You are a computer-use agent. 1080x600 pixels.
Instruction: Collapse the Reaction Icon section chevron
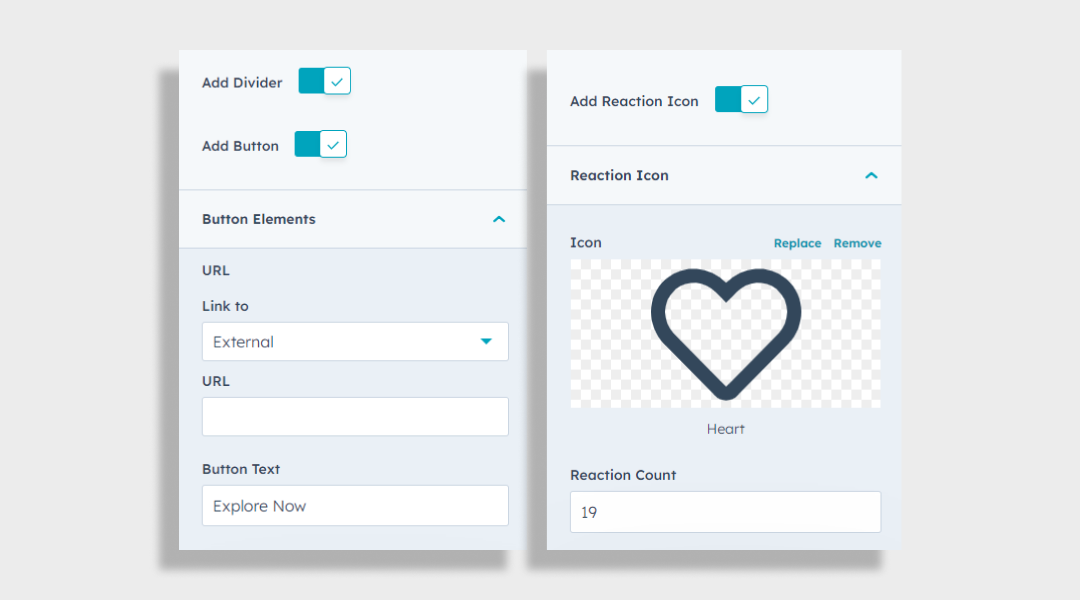click(871, 176)
